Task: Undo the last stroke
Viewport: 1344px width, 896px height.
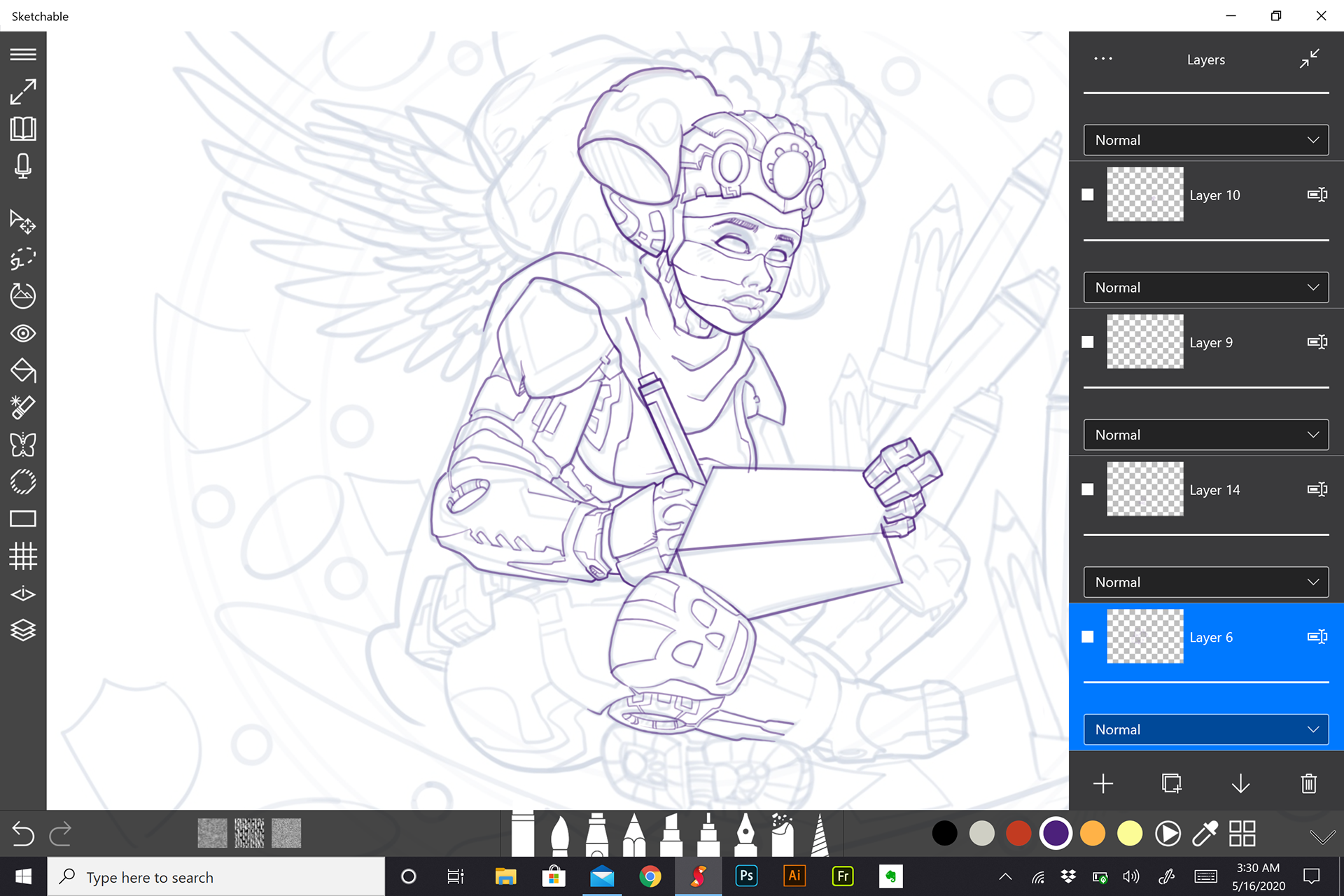Action: point(23,834)
